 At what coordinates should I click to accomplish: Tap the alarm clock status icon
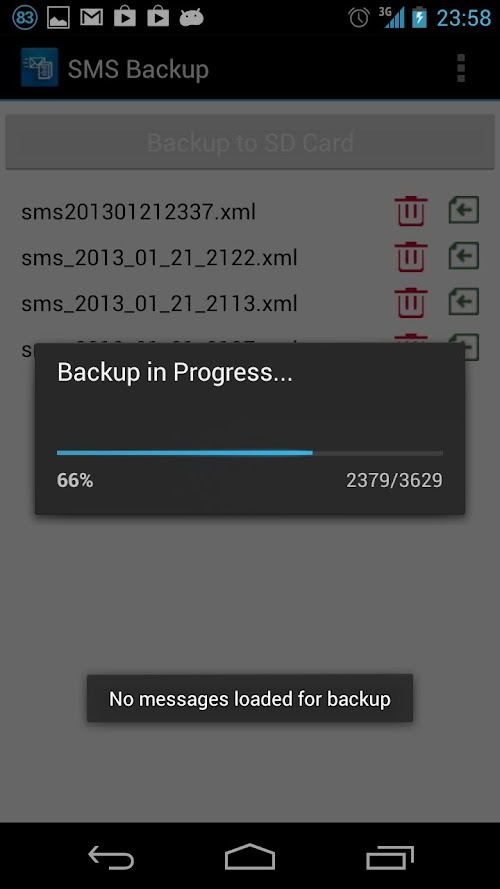click(359, 18)
